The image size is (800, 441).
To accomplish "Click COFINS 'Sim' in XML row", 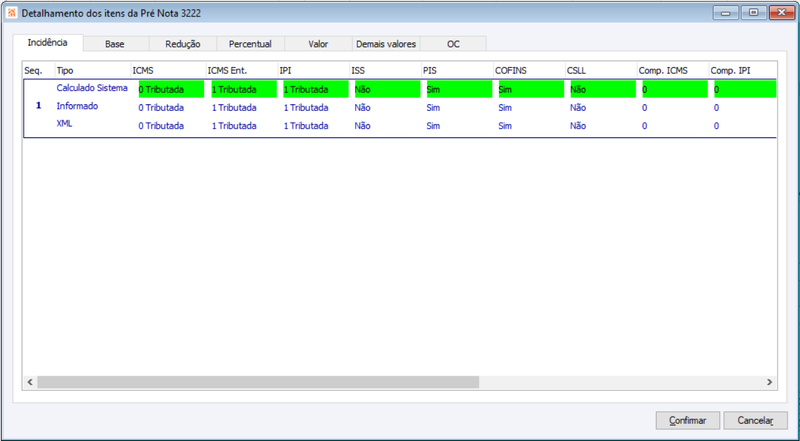I will (x=505, y=126).
